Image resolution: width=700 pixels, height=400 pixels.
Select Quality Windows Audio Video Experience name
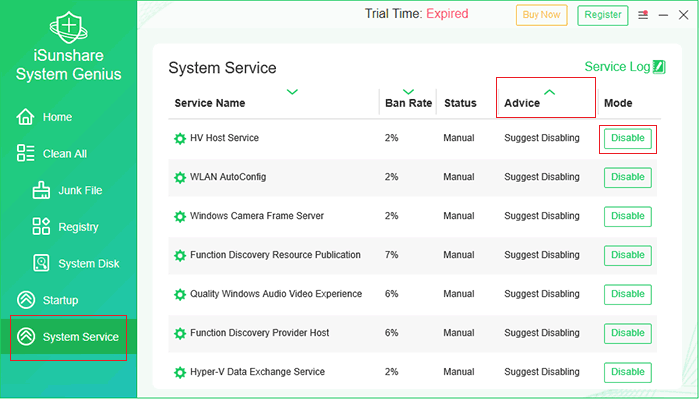pos(276,294)
